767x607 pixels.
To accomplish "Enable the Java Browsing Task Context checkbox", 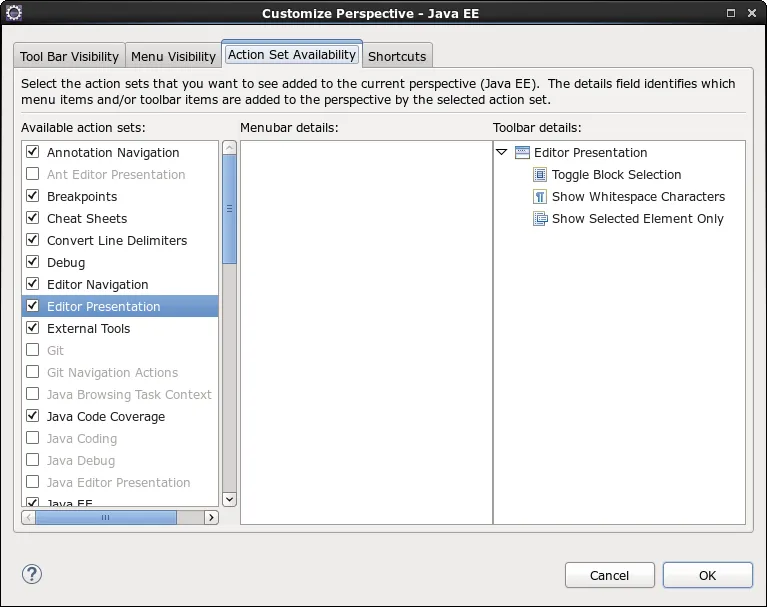I will 32,394.
